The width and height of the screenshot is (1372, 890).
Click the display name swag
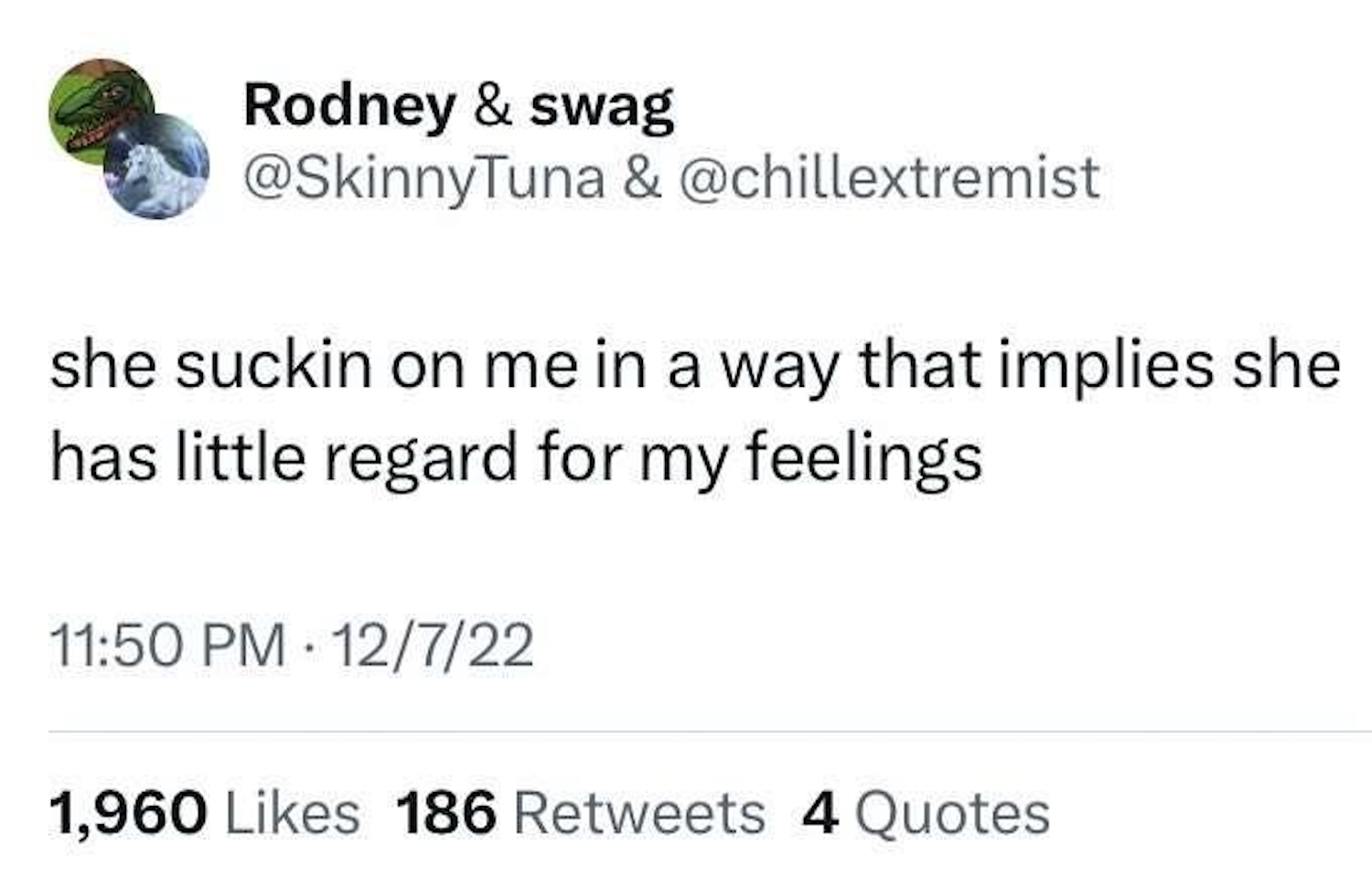point(602,106)
